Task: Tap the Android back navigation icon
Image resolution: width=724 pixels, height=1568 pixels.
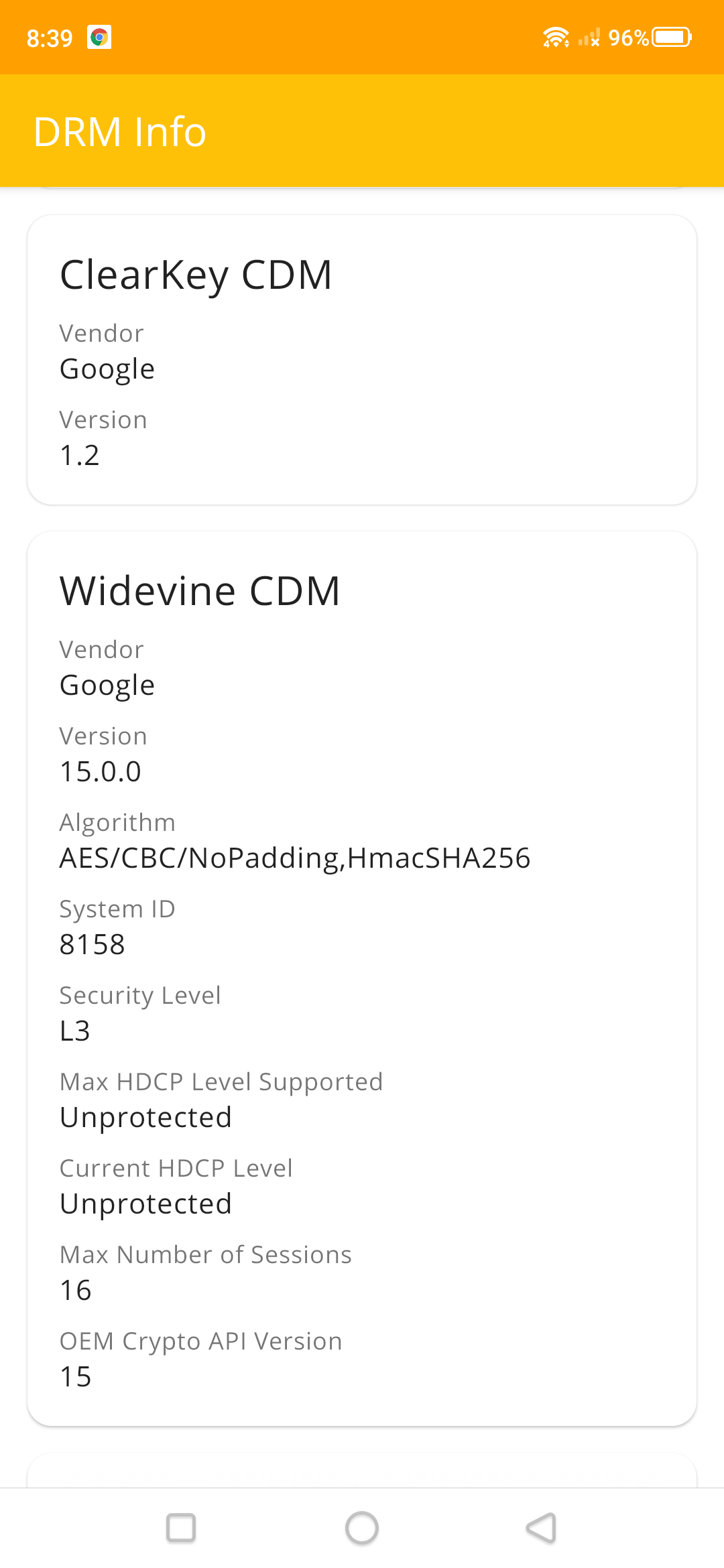Action: pyautogui.click(x=542, y=1528)
